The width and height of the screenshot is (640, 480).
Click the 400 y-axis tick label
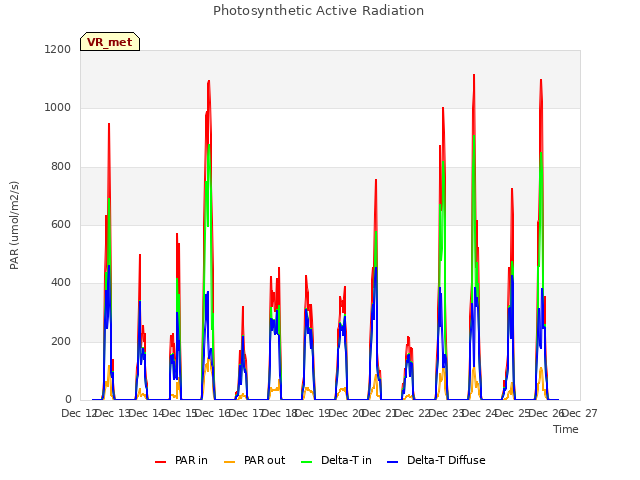click(x=61, y=283)
